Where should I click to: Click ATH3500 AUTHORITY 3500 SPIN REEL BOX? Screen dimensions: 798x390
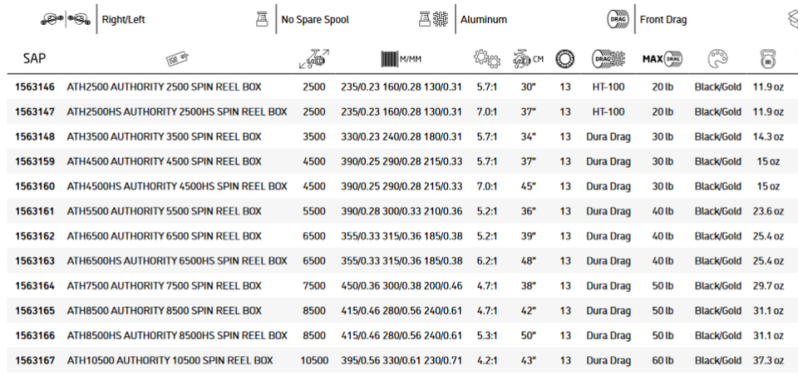tap(164, 136)
